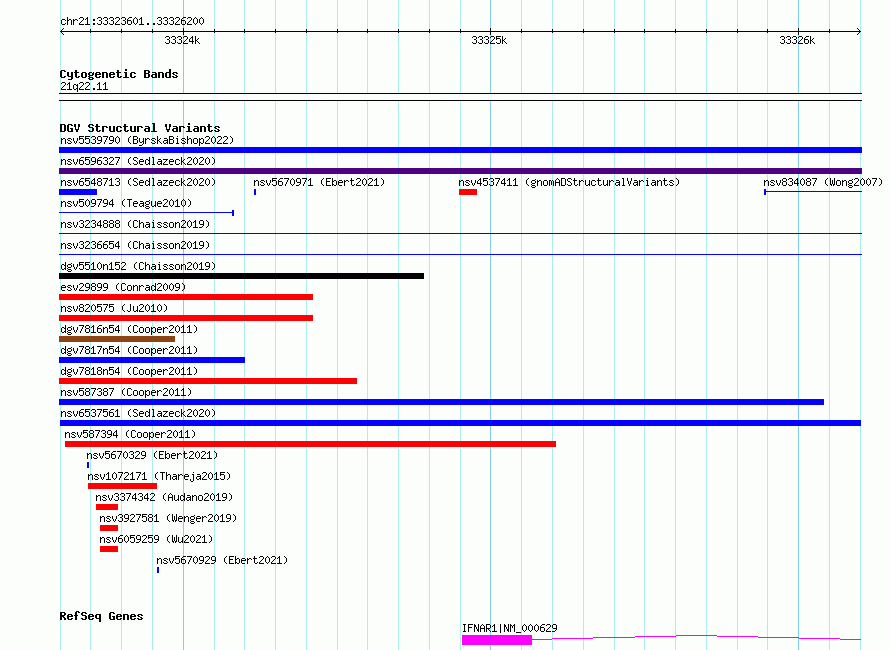Click the tiny blue nsv5670971 marker
This screenshot has height=650, width=890.
pyautogui.click(x=255, y=192)
